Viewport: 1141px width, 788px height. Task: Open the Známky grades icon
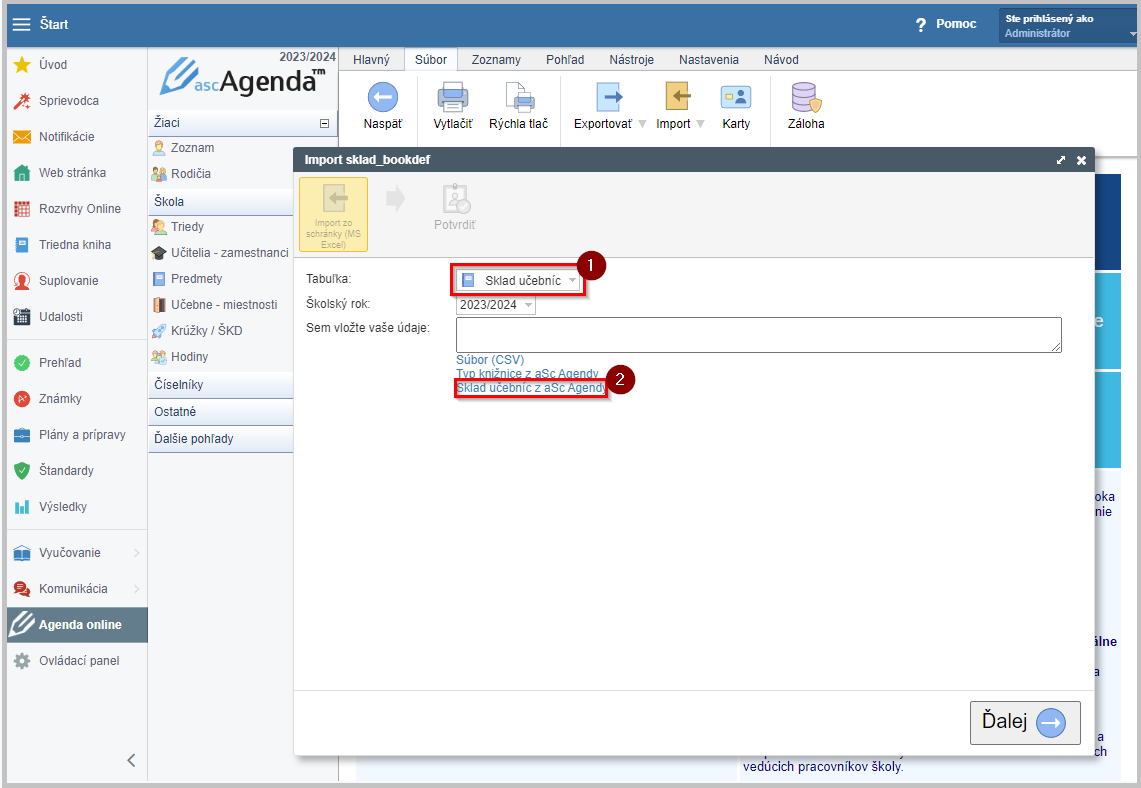22,399
